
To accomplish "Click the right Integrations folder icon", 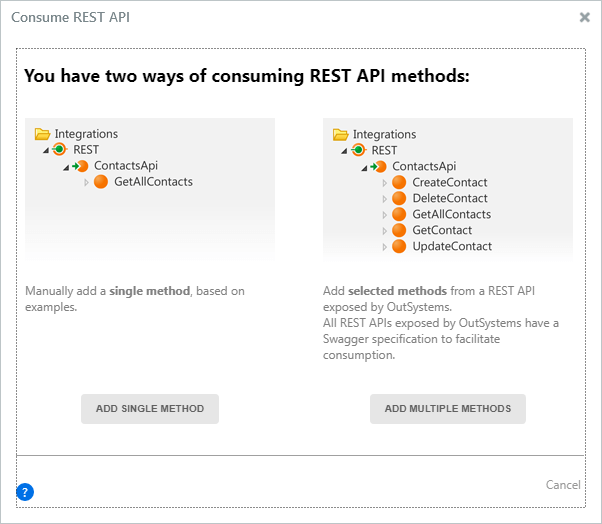I will pos(340,134).
